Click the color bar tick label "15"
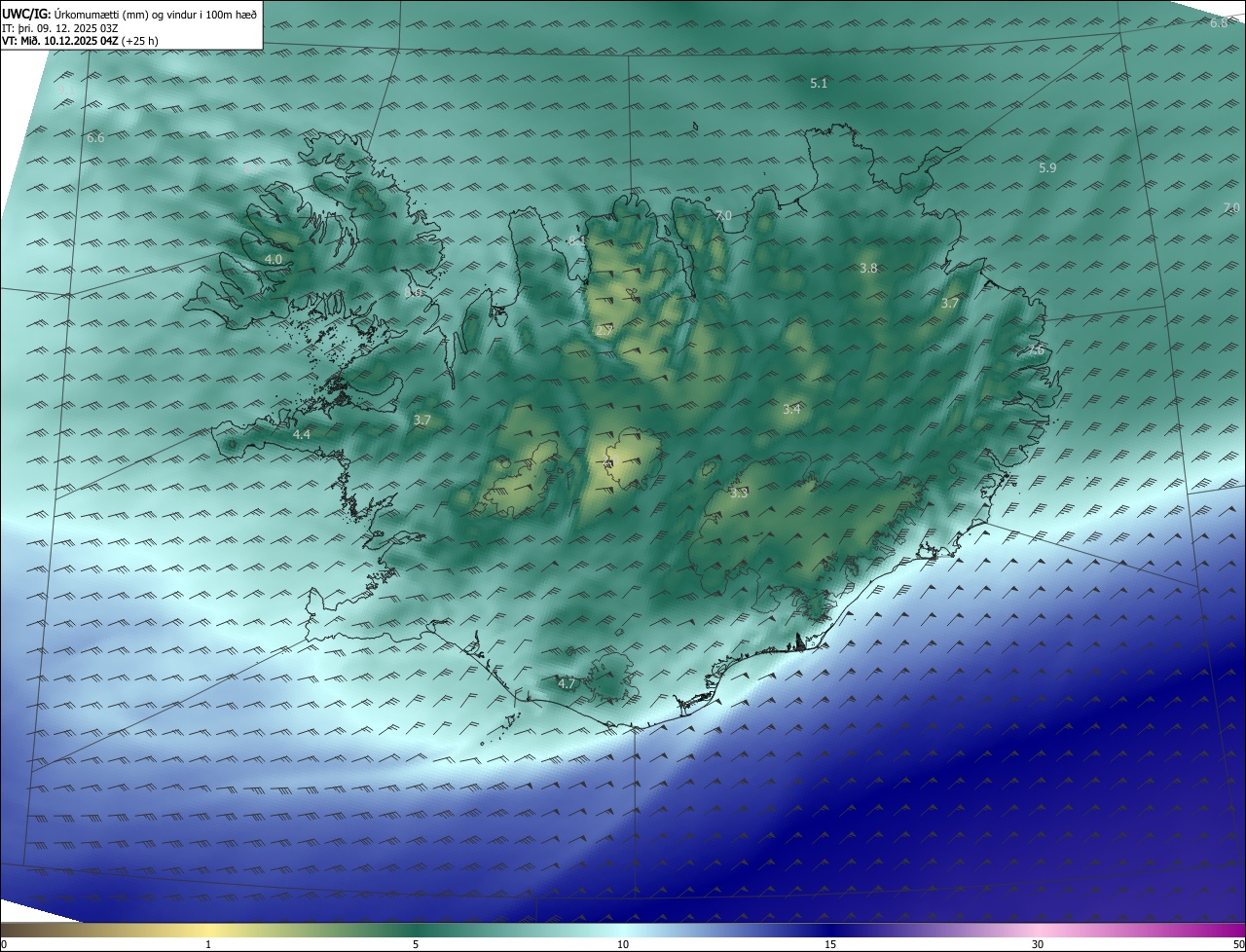The width and height of the screenshot is (1246, 952). [x=830, y=944]
